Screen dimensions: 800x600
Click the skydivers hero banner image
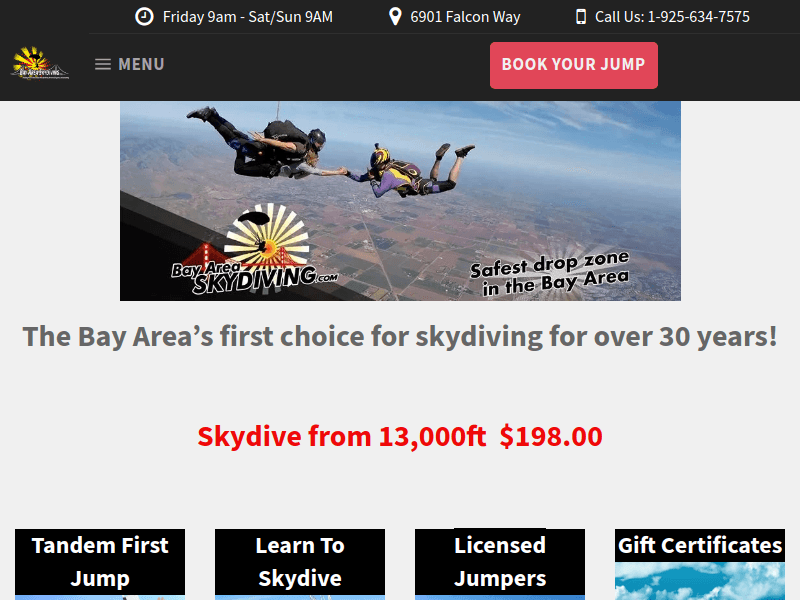point(400,201)
